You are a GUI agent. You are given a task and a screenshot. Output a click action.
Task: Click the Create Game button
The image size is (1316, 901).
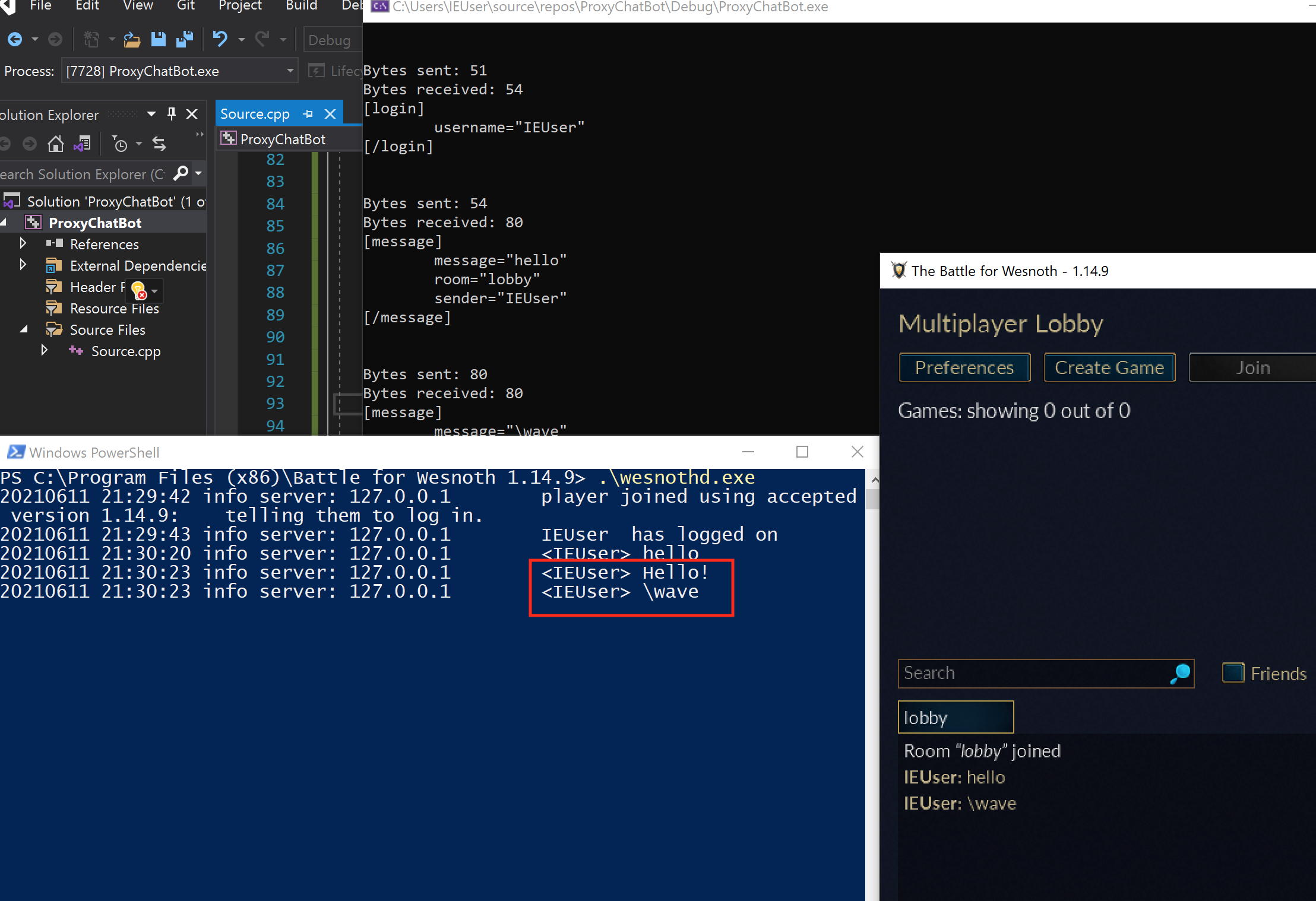coord(1109,367)
